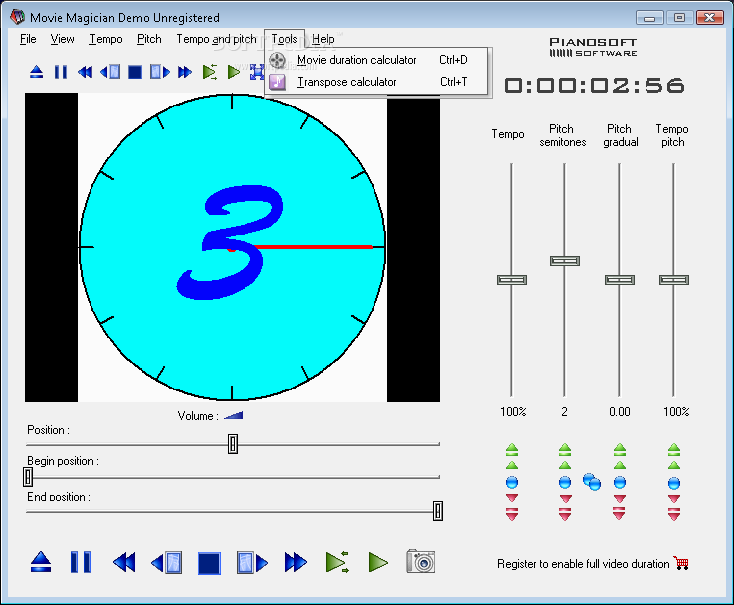
Task: Click the Begin position slider handle
Action: (28, 477)
